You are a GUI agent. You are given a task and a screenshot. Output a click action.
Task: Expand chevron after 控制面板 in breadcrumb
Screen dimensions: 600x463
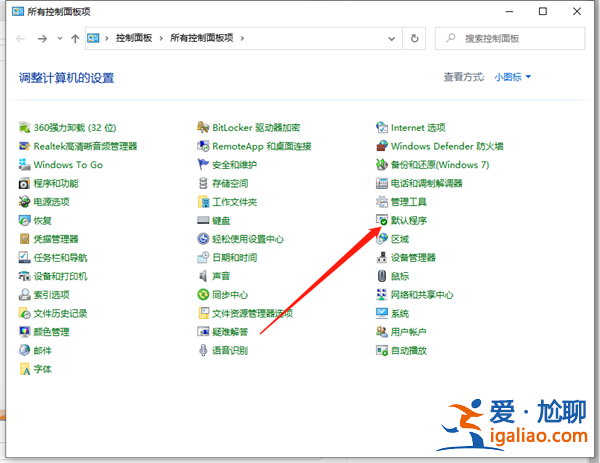pos(161,38)
